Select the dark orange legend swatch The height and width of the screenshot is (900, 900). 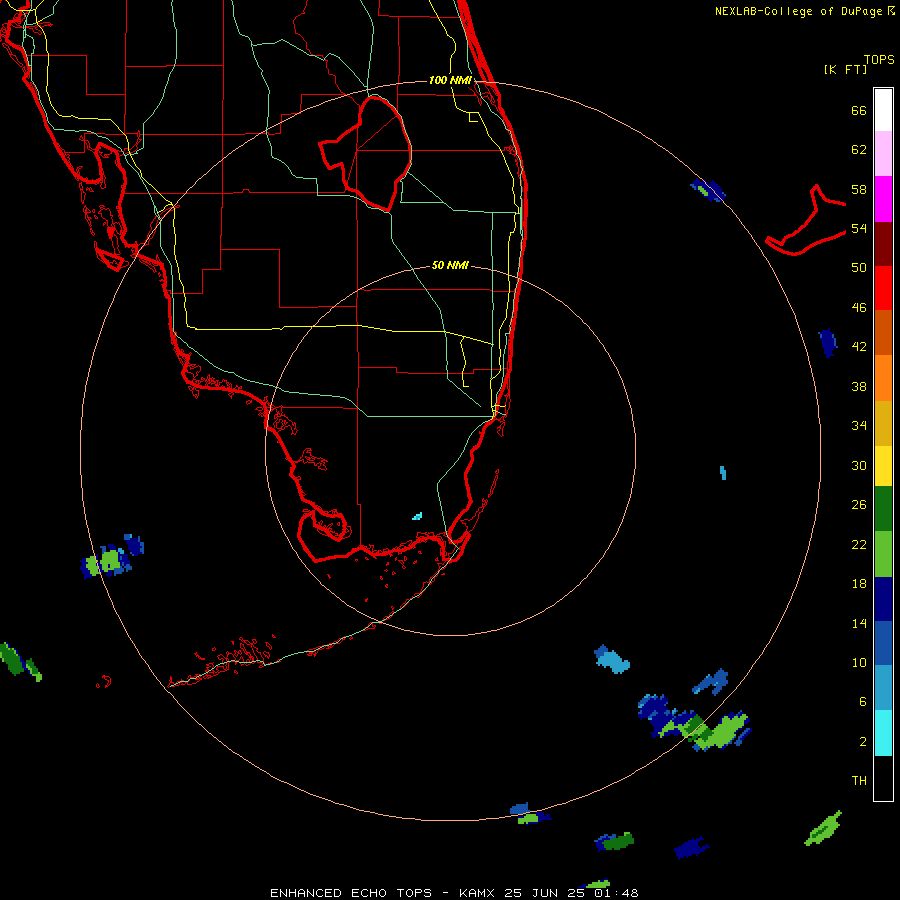(883, 332)
